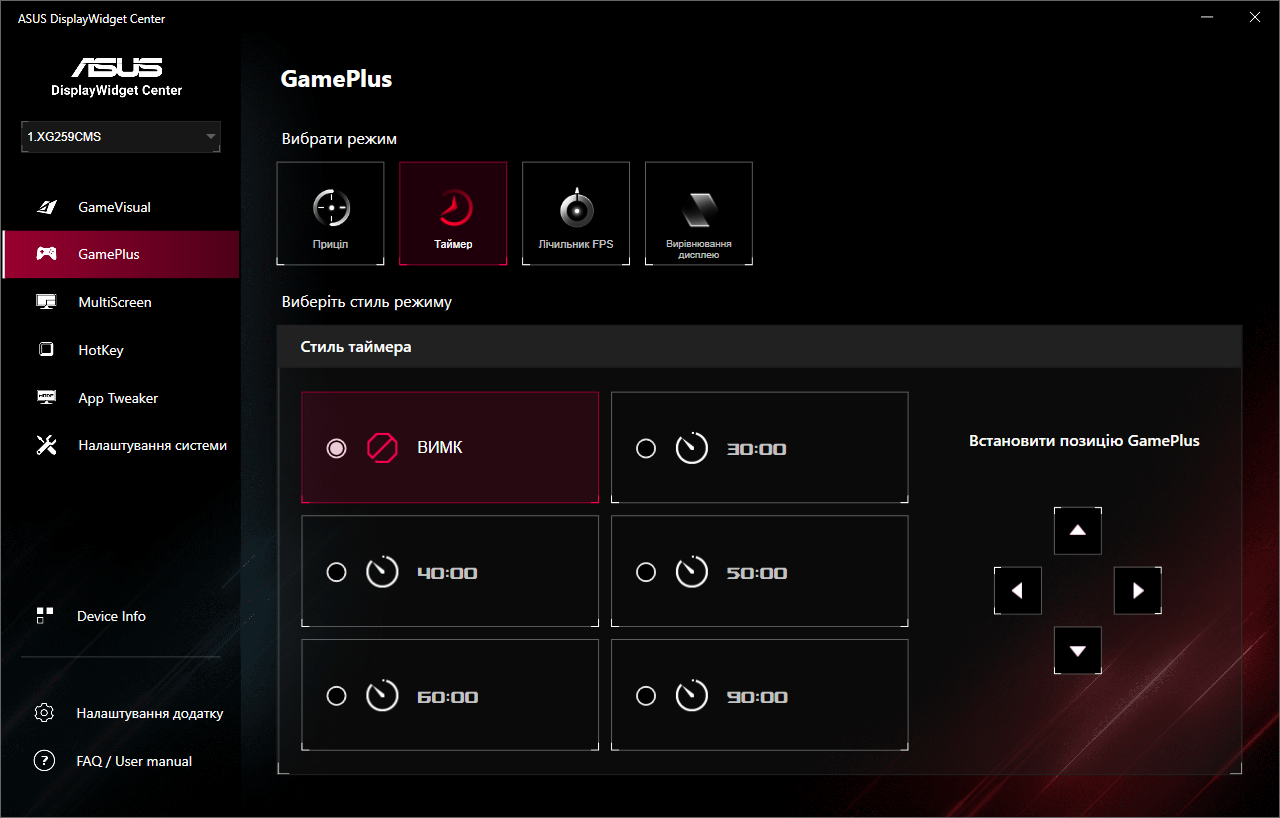This screenshot has height=818, width=1280.
Task: Click the Налаштування системи wrench icon
Action: [x=47, y=445]
